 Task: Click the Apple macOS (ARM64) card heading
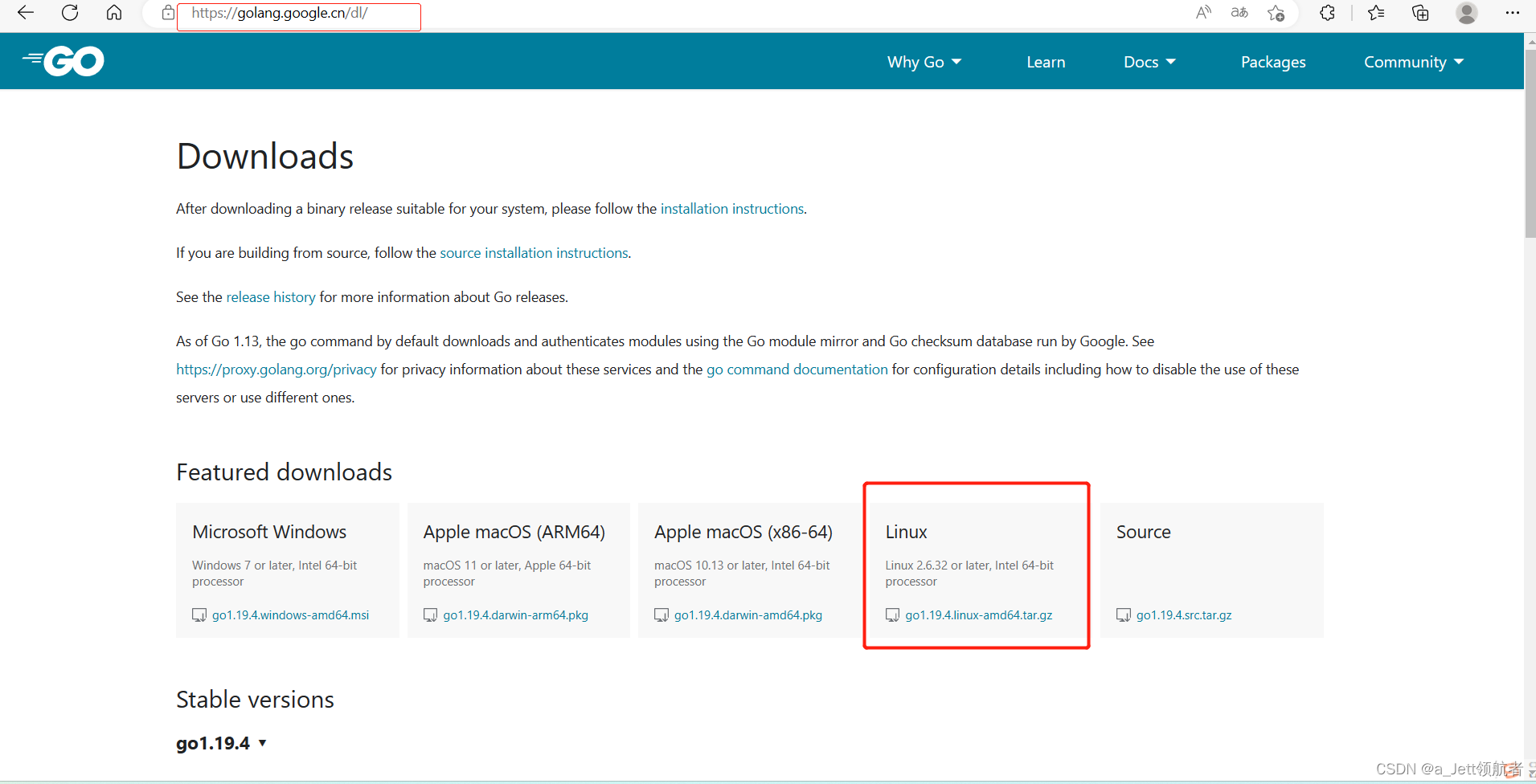click(514, 532)
